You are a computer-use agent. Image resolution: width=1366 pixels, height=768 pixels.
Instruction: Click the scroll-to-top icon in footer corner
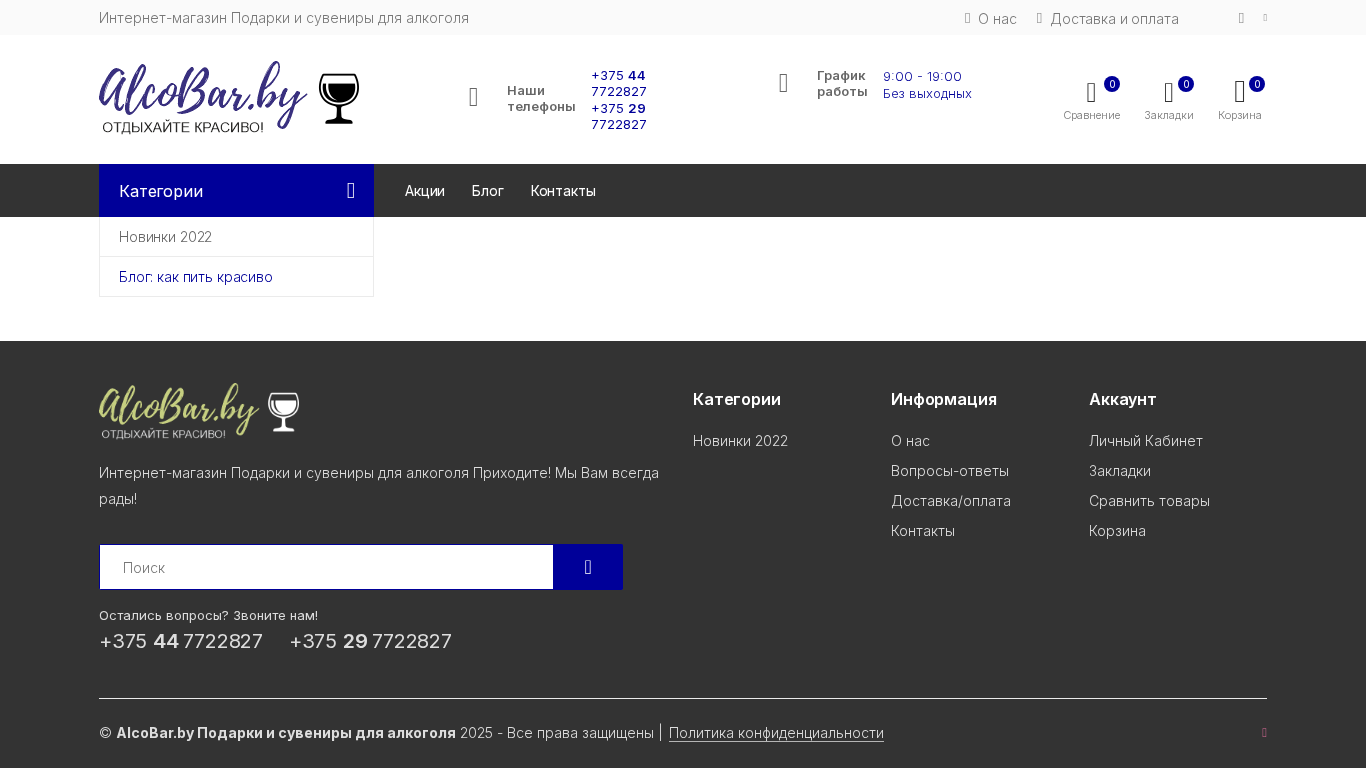click(x=1264, y=733)
